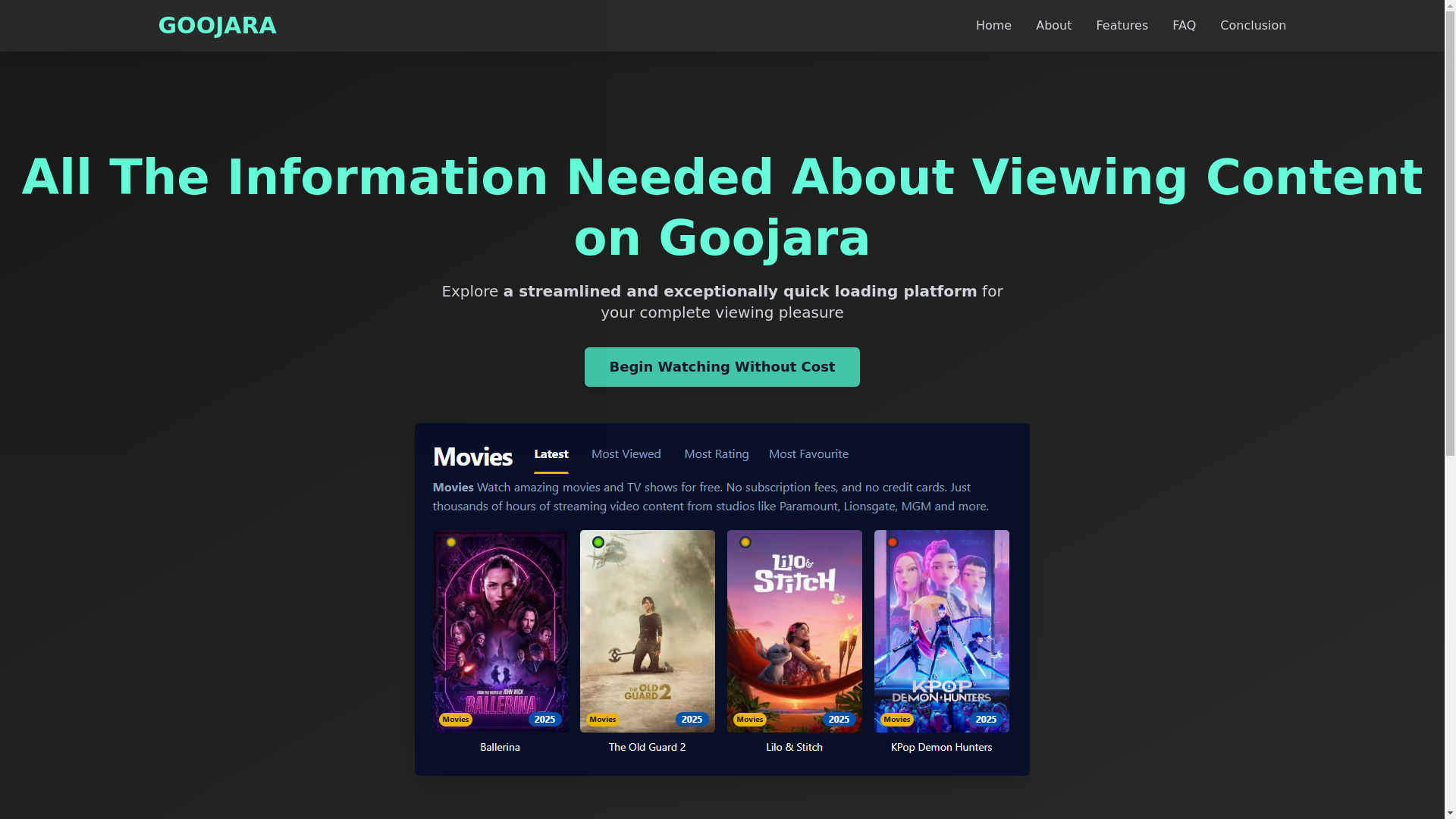
Task: Open the Home nav link
Action: pyautogui.click(x=993, y=26)
